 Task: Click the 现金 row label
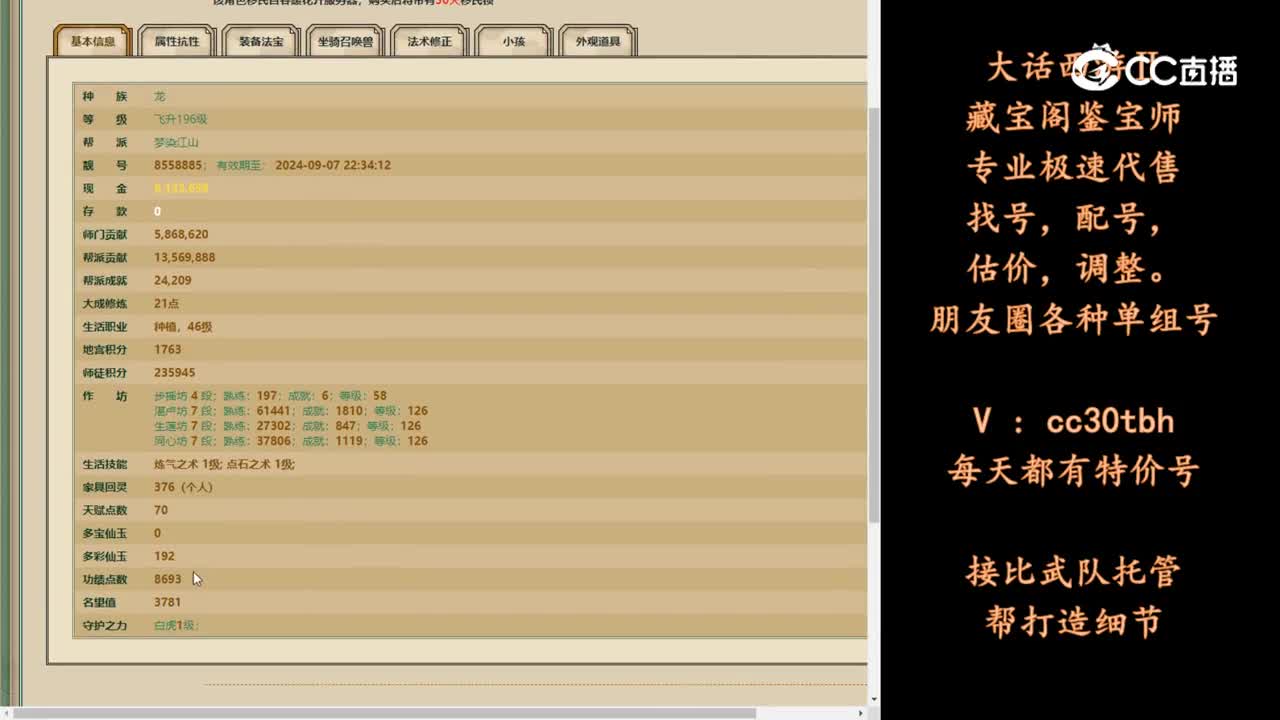(x=105, y=188)
